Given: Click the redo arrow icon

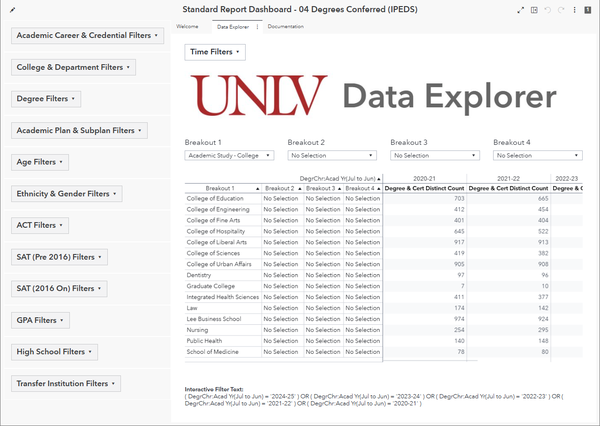Looking at the screenshot, I should [x=561, y=10].
